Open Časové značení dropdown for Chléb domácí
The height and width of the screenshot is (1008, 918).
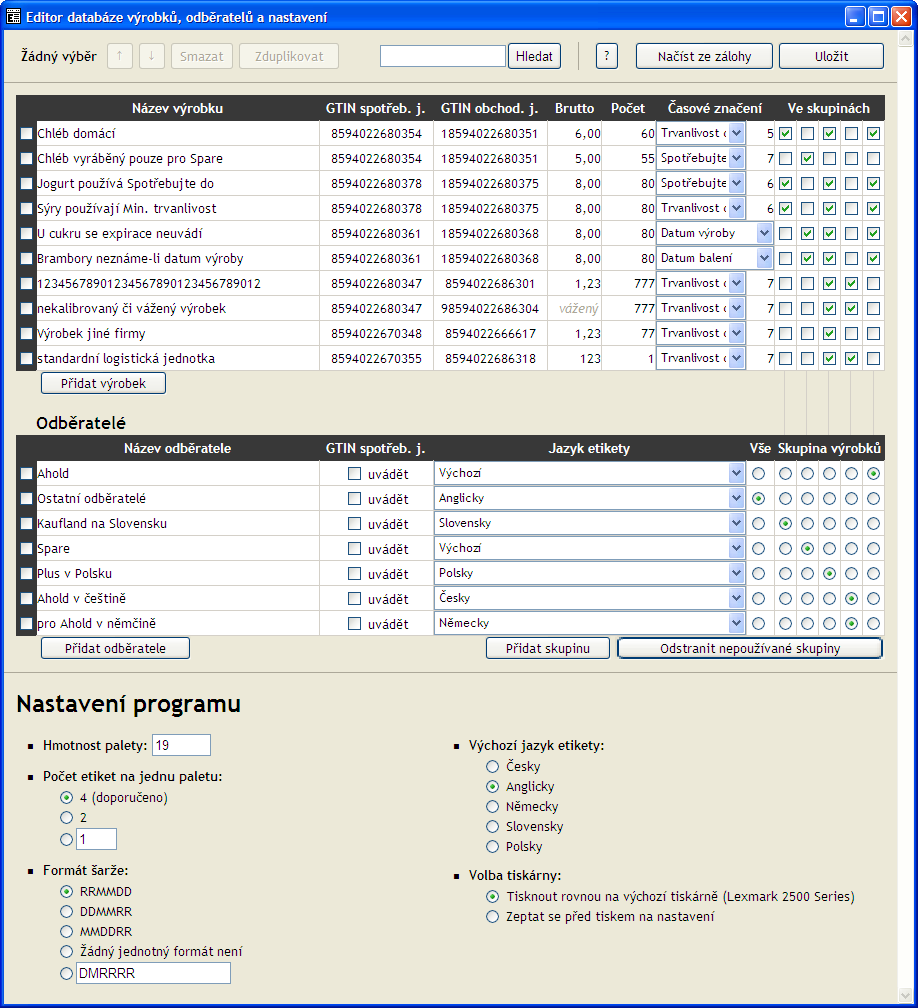coord(701,134)
